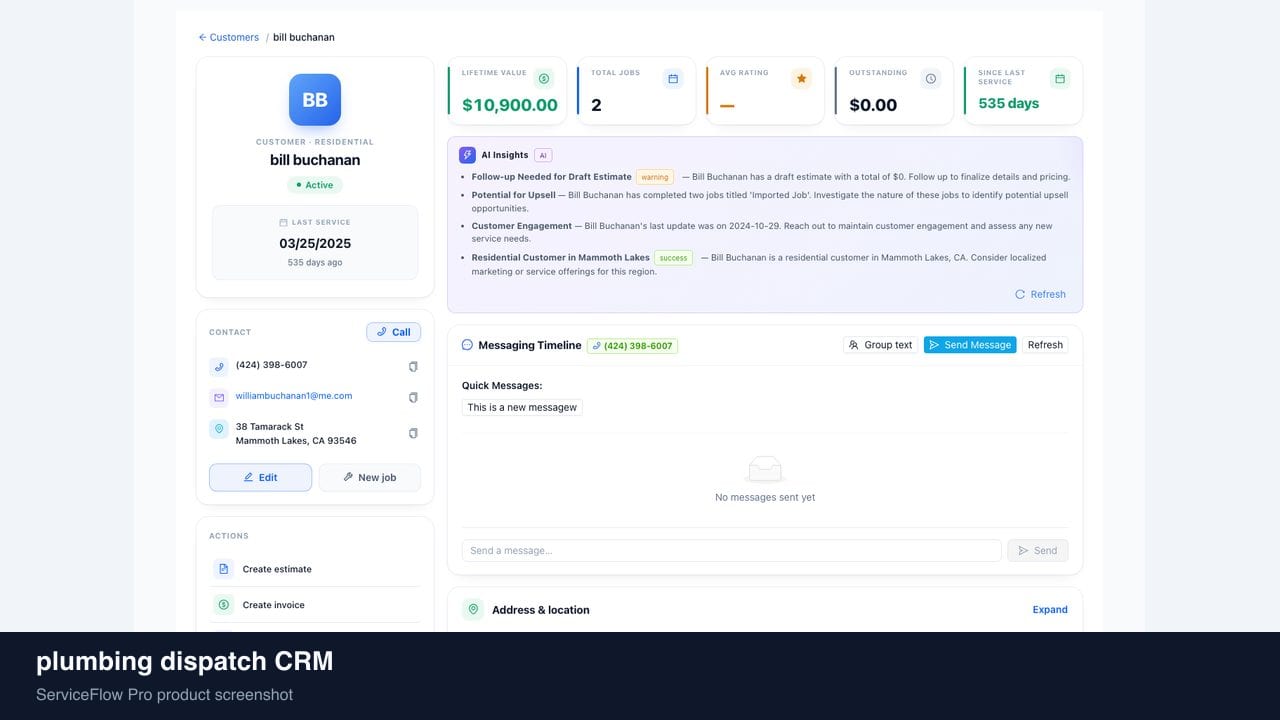Screen dimensions: 1280x720
Task: Select Create invoice action
Action: tap(315, 605)
